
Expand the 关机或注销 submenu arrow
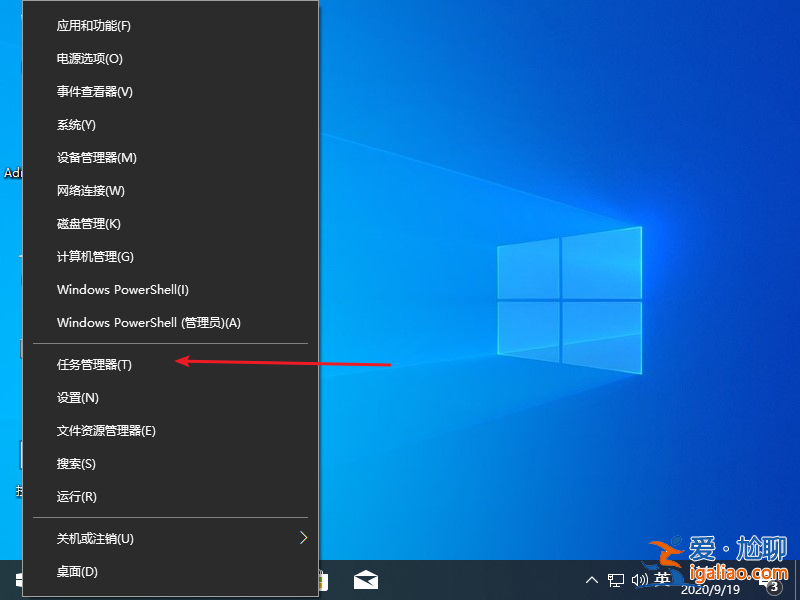point(303,538)
